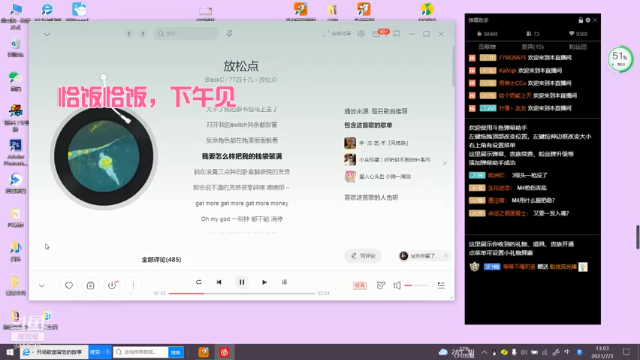Switch to mini player mode icon
This screenshot has height=360, width=640.
pos(396,34)
